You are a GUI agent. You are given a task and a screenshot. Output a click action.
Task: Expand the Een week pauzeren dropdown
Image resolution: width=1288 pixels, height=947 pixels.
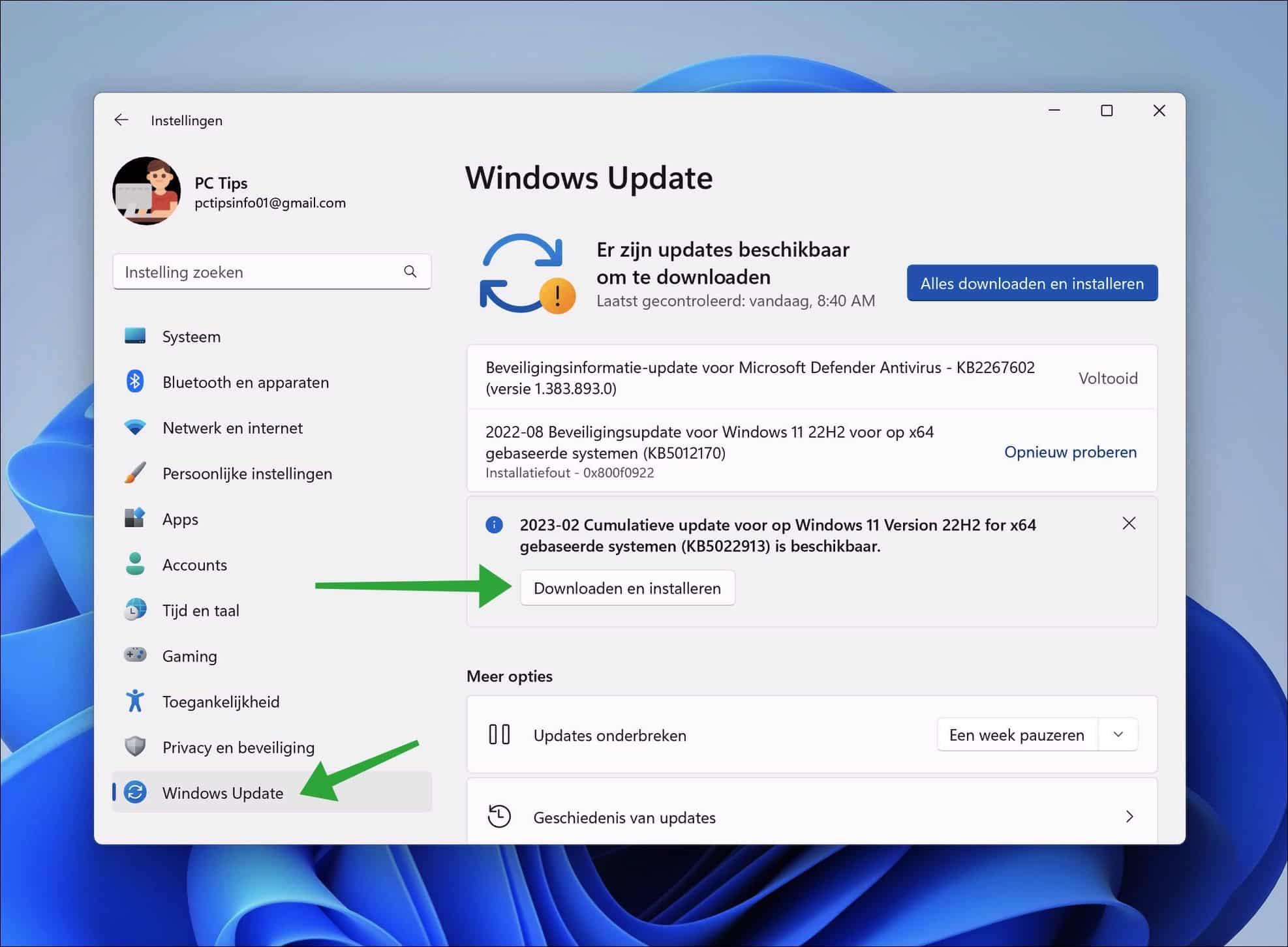tap(1118, 734)
